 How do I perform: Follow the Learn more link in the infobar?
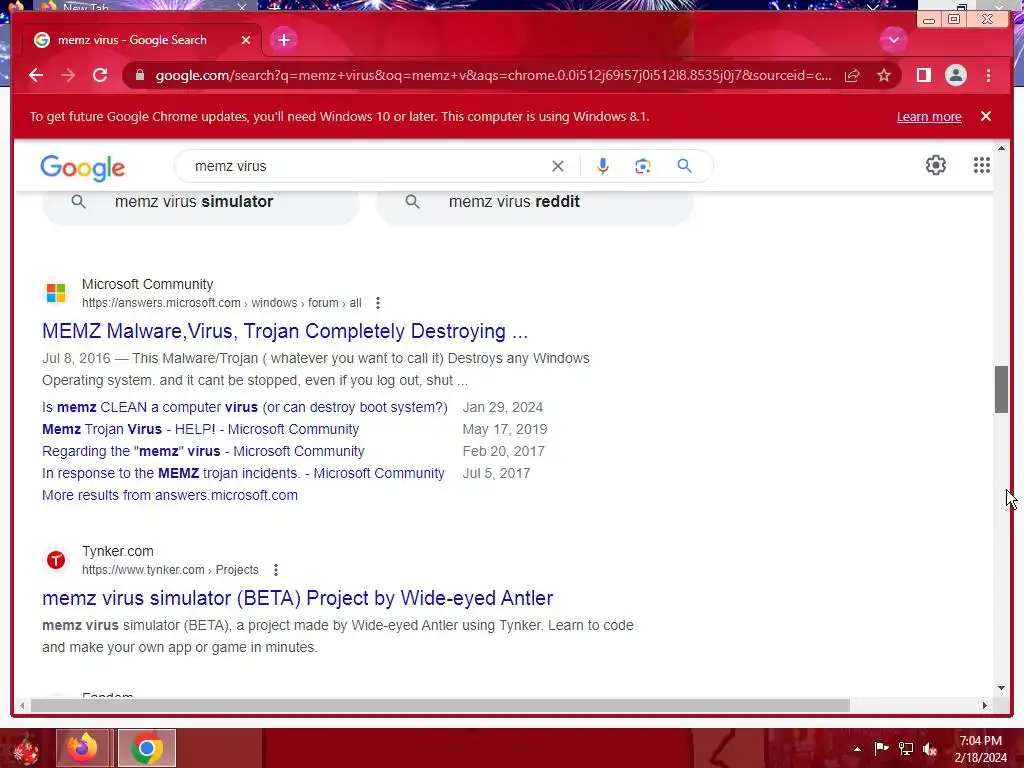pyautogui.click(x=929, y=116)
